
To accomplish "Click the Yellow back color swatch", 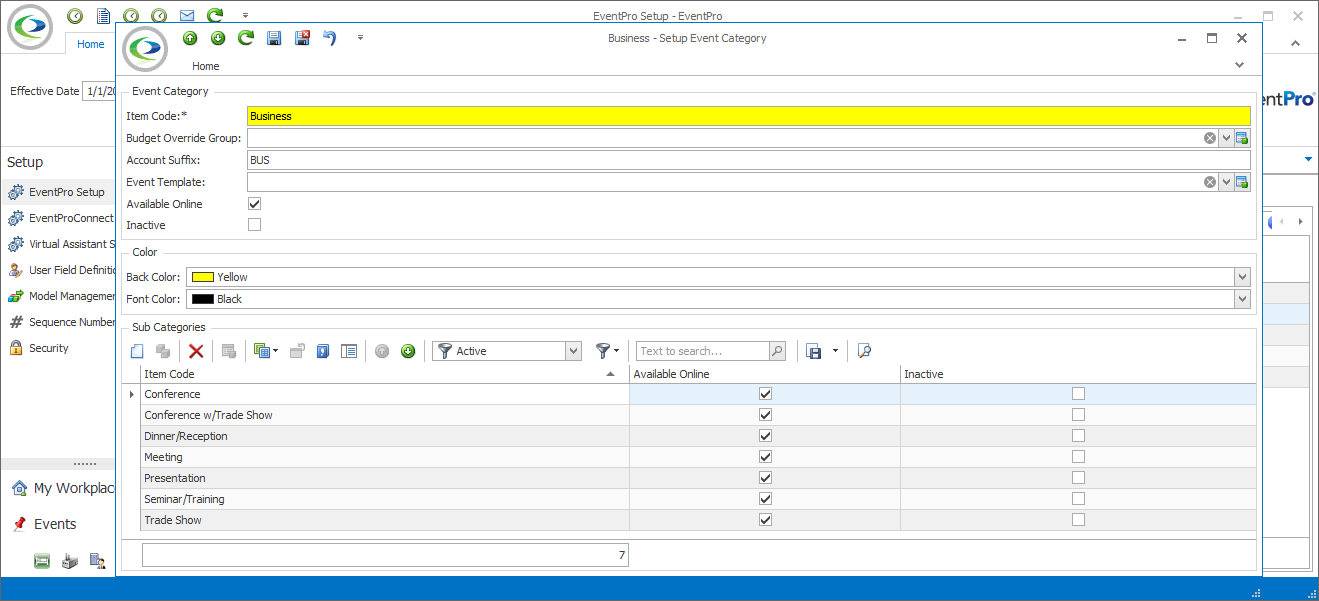I will (x=203, y=277).
